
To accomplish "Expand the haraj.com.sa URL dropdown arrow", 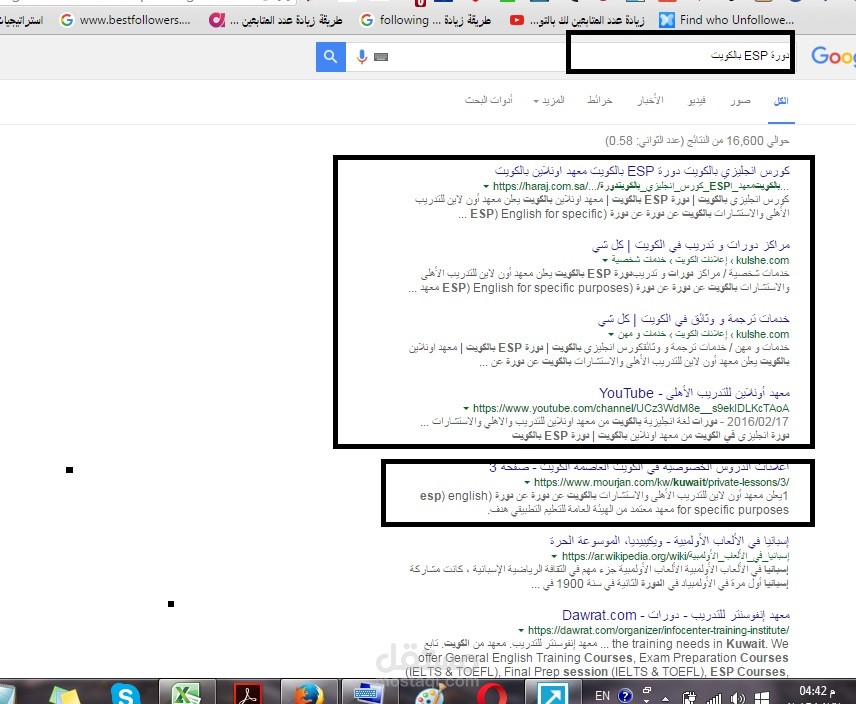I will point(486,187).
